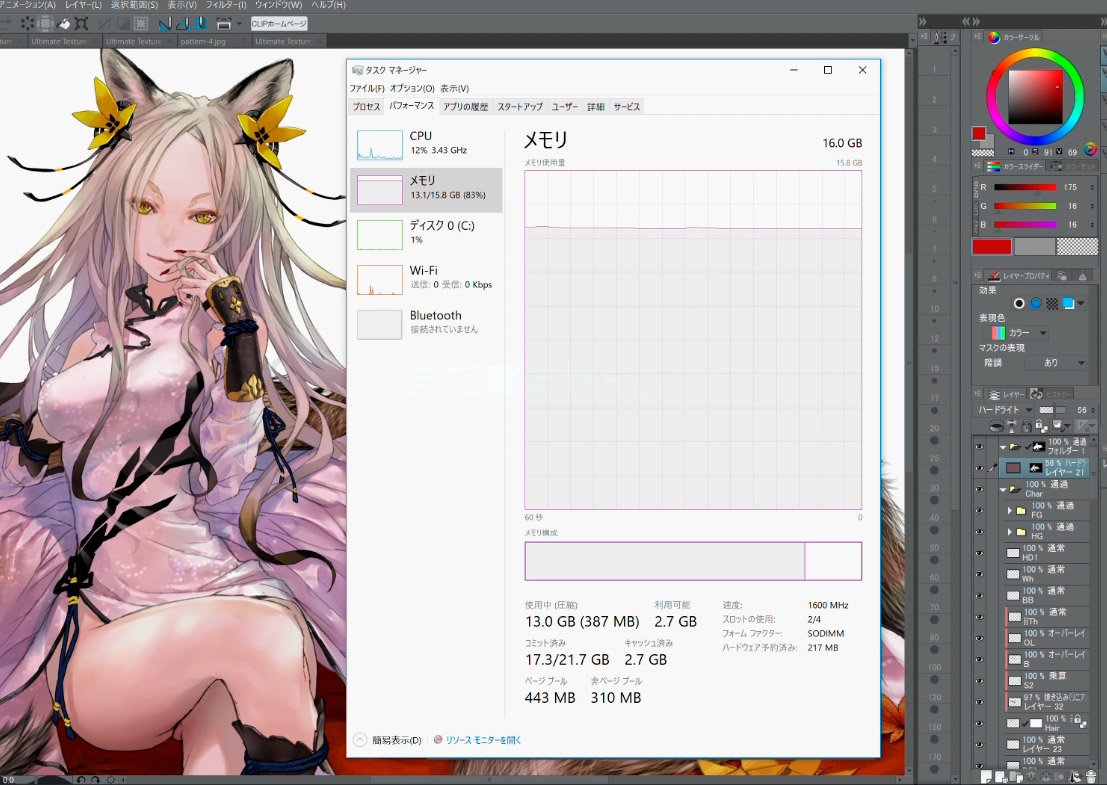Open the フィルター(I) menu in Clip Studio
The width and height of the screenshot is (1107, 785).
pos(226,5)
